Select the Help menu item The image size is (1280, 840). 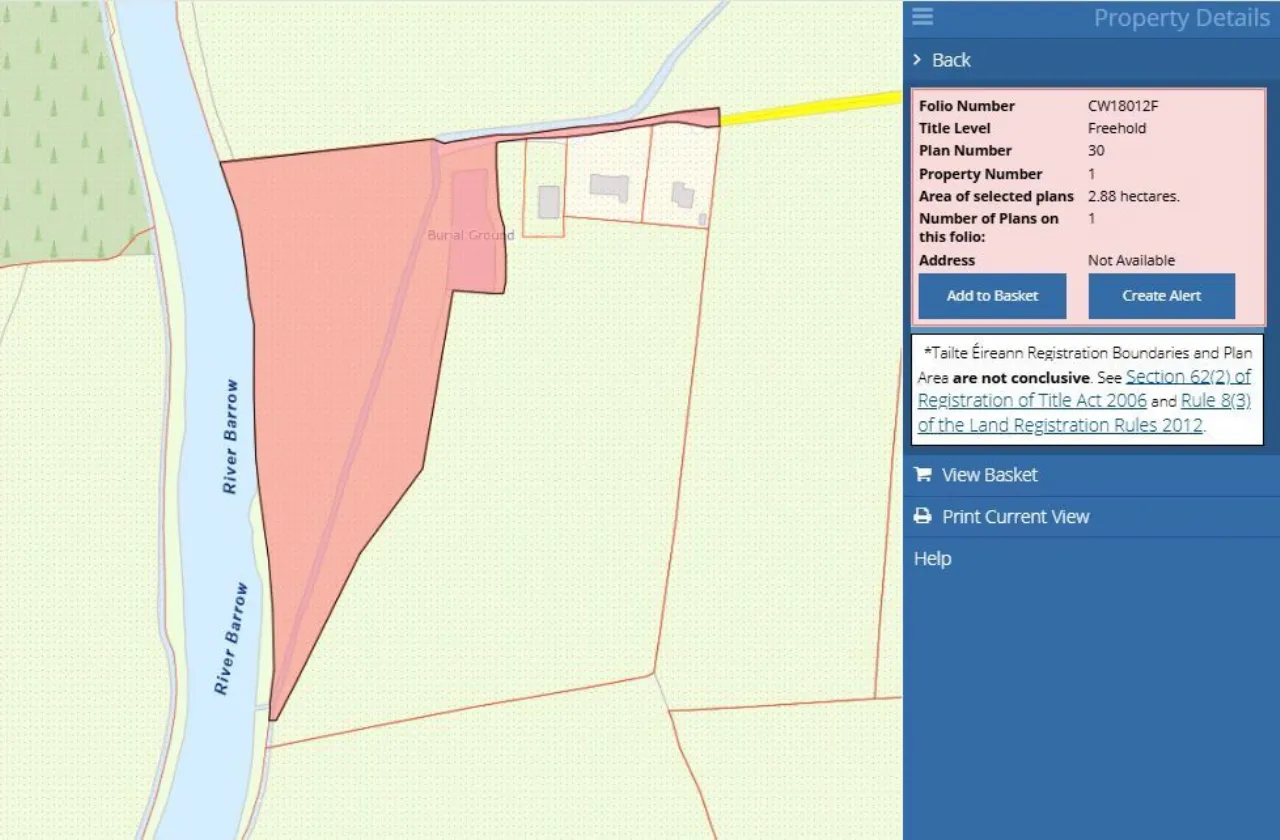point(931,558)
